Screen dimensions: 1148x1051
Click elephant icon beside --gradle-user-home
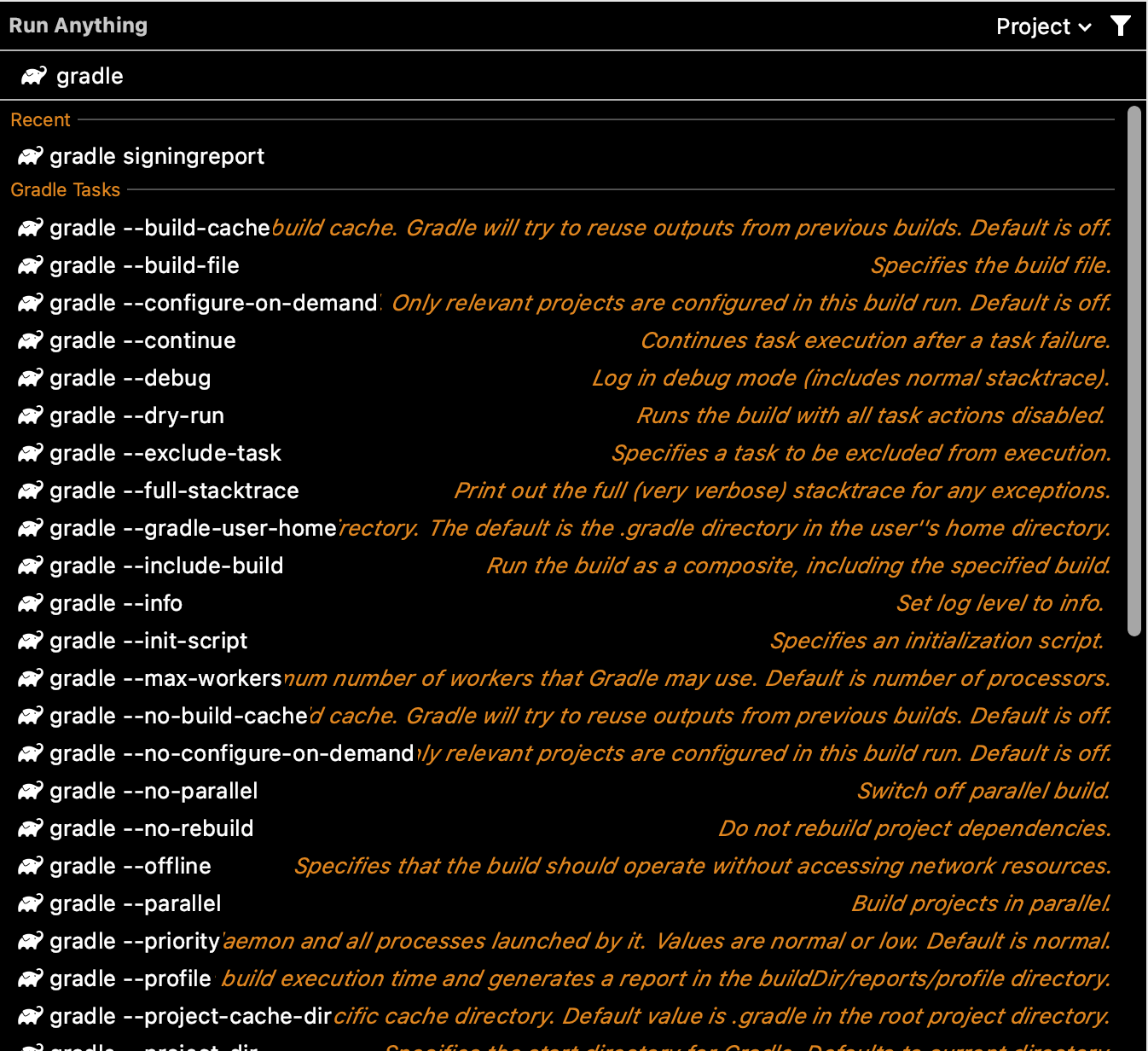[31, 528]
